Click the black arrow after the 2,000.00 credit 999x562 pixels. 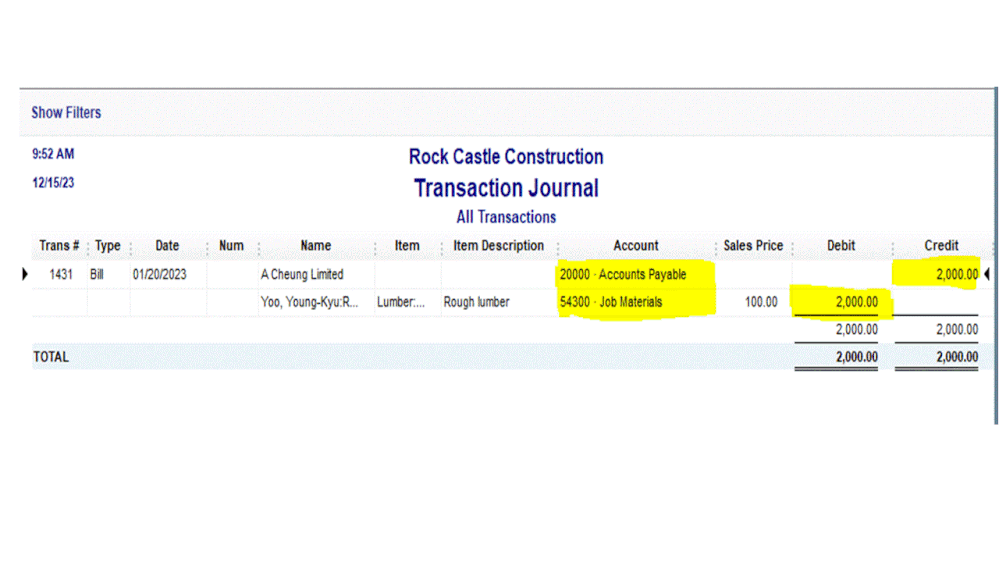click(987, 275)
